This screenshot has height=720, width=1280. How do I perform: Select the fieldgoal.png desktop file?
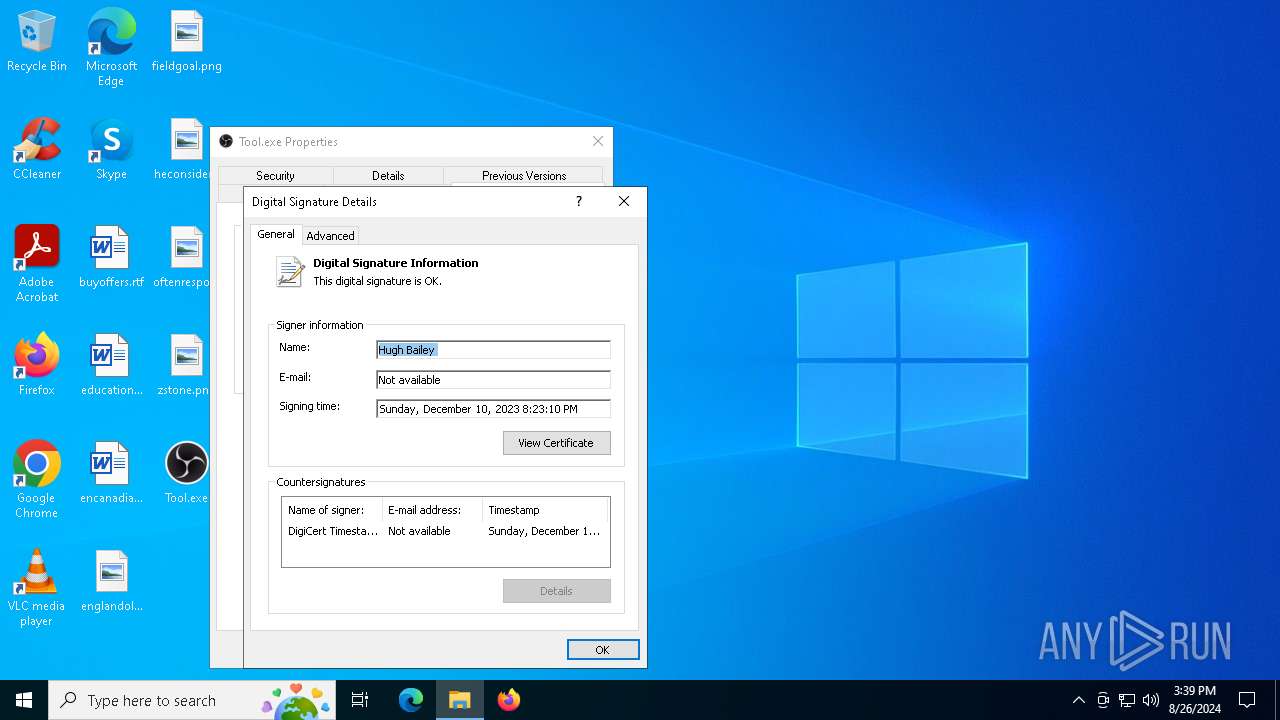click(x=187, y=42)
